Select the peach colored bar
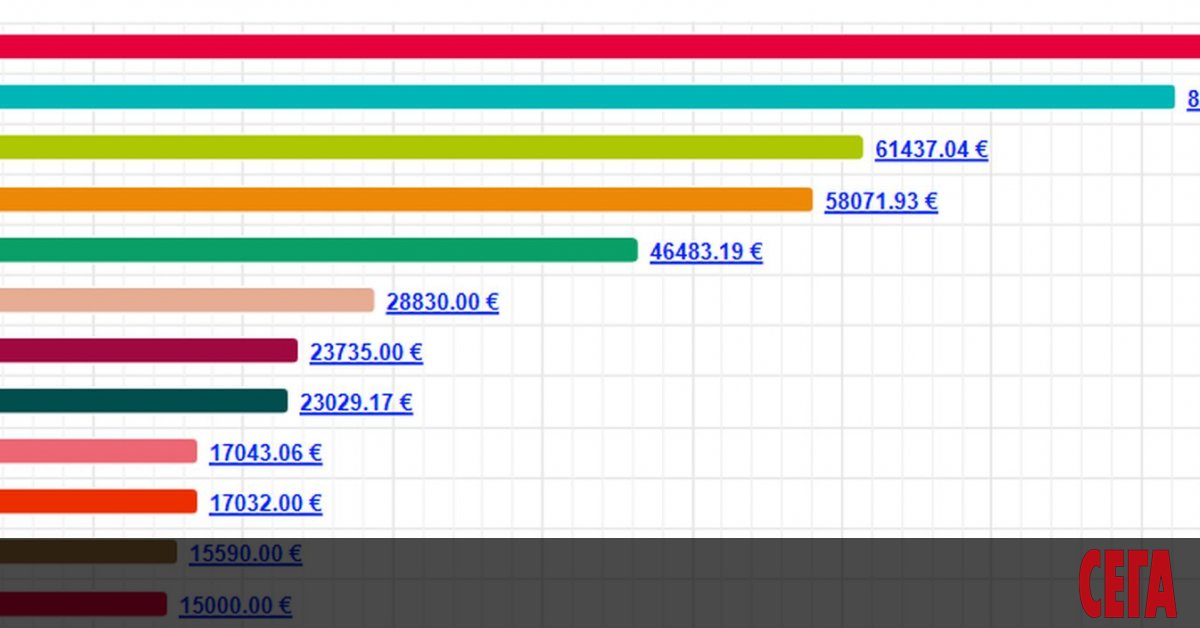 click(x=186, y=300)
